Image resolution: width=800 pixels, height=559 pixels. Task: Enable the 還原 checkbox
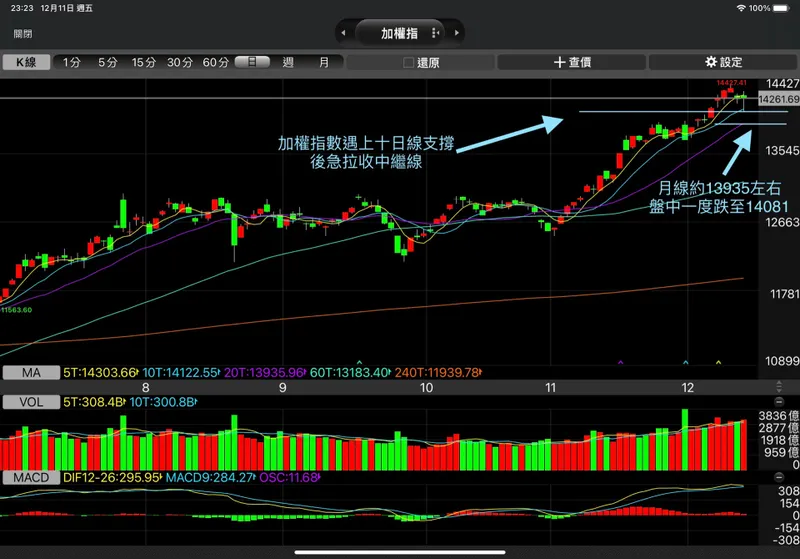(408, 63)
